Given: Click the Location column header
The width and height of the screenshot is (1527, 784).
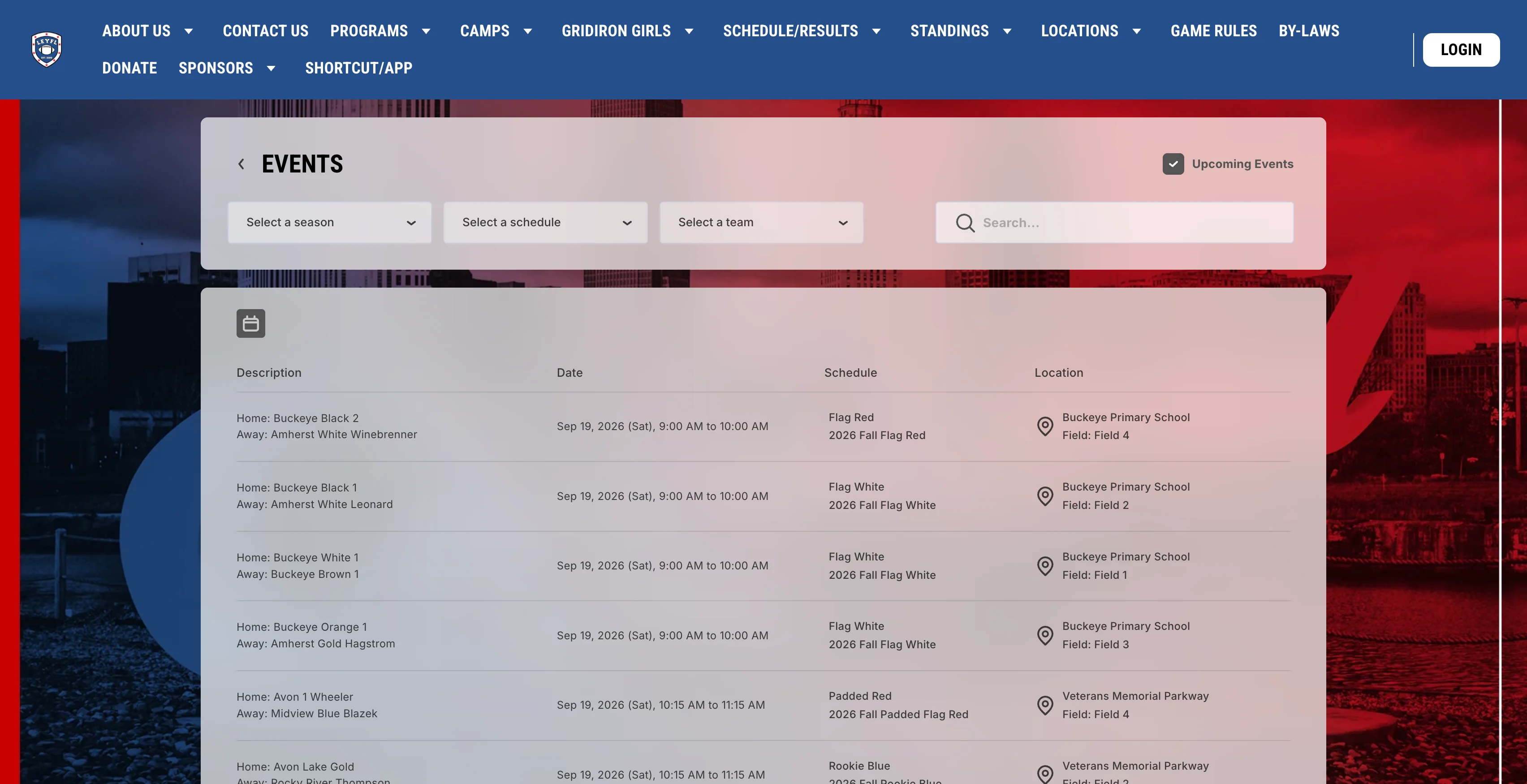Looking at the screenshot, I should pos(1059,373).
